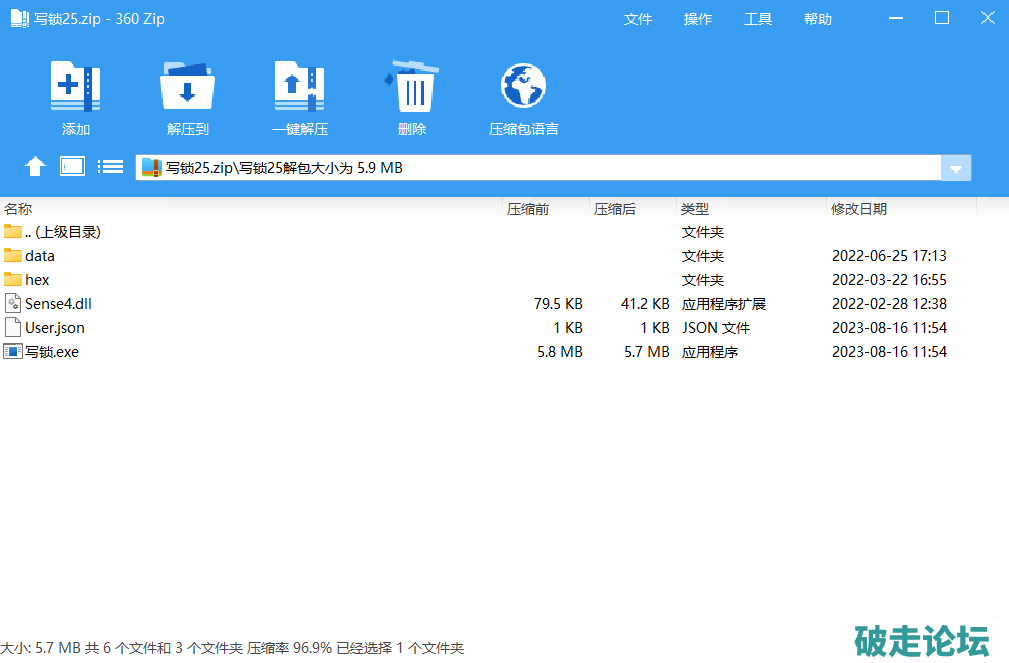Click the archive path address field
The image size is (1009, 663).
tap(540, 168)
